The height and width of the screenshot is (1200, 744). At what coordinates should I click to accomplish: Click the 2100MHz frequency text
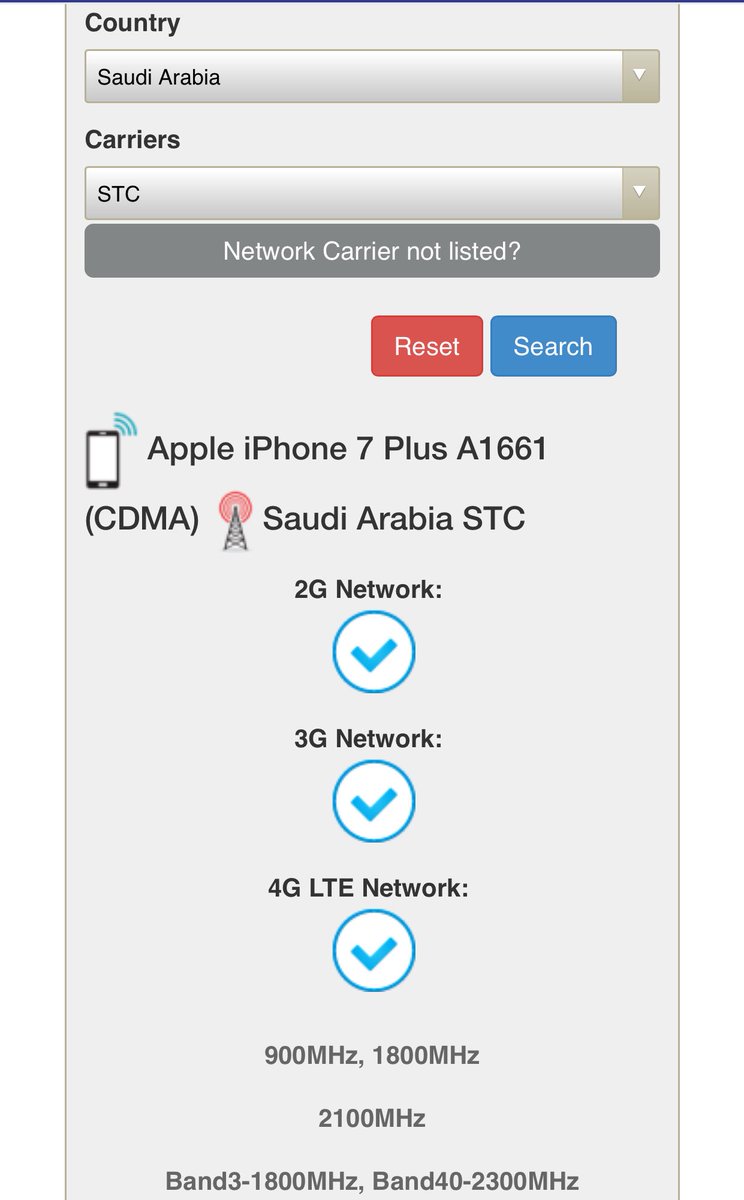372,1118
